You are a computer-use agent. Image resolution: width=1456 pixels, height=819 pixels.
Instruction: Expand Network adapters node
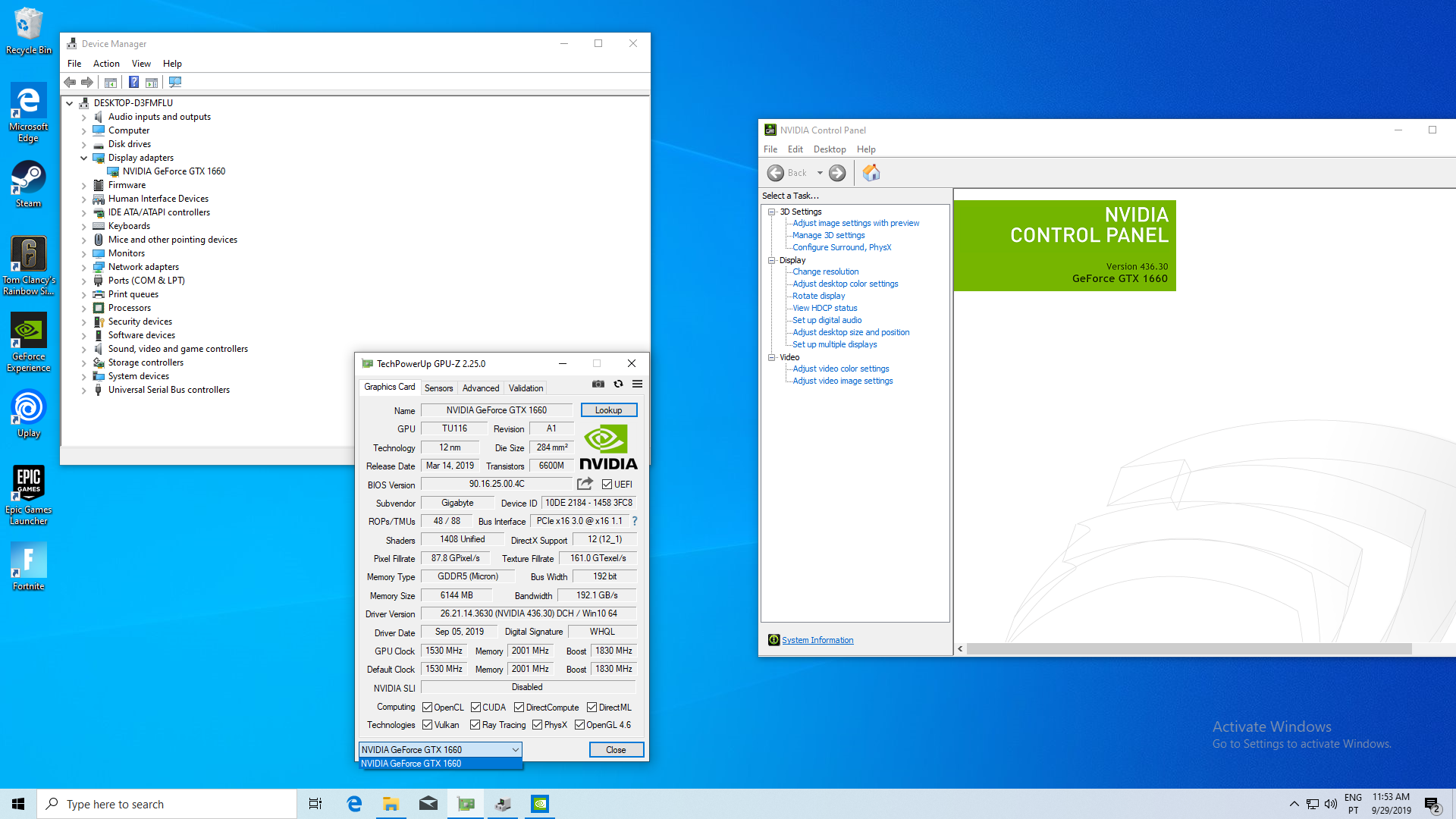tap(84, 267)
